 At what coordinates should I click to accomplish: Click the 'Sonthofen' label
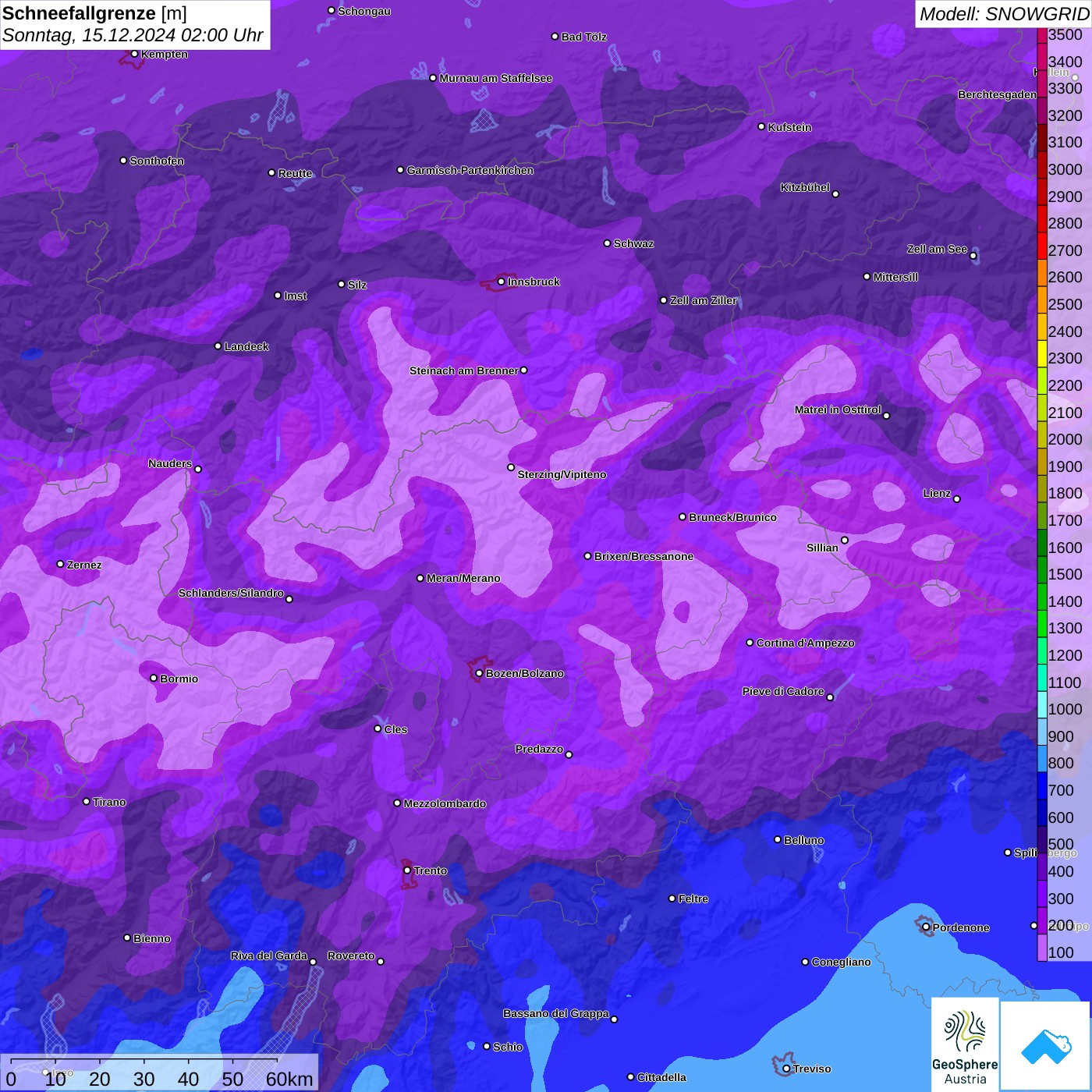pos(157,161)
